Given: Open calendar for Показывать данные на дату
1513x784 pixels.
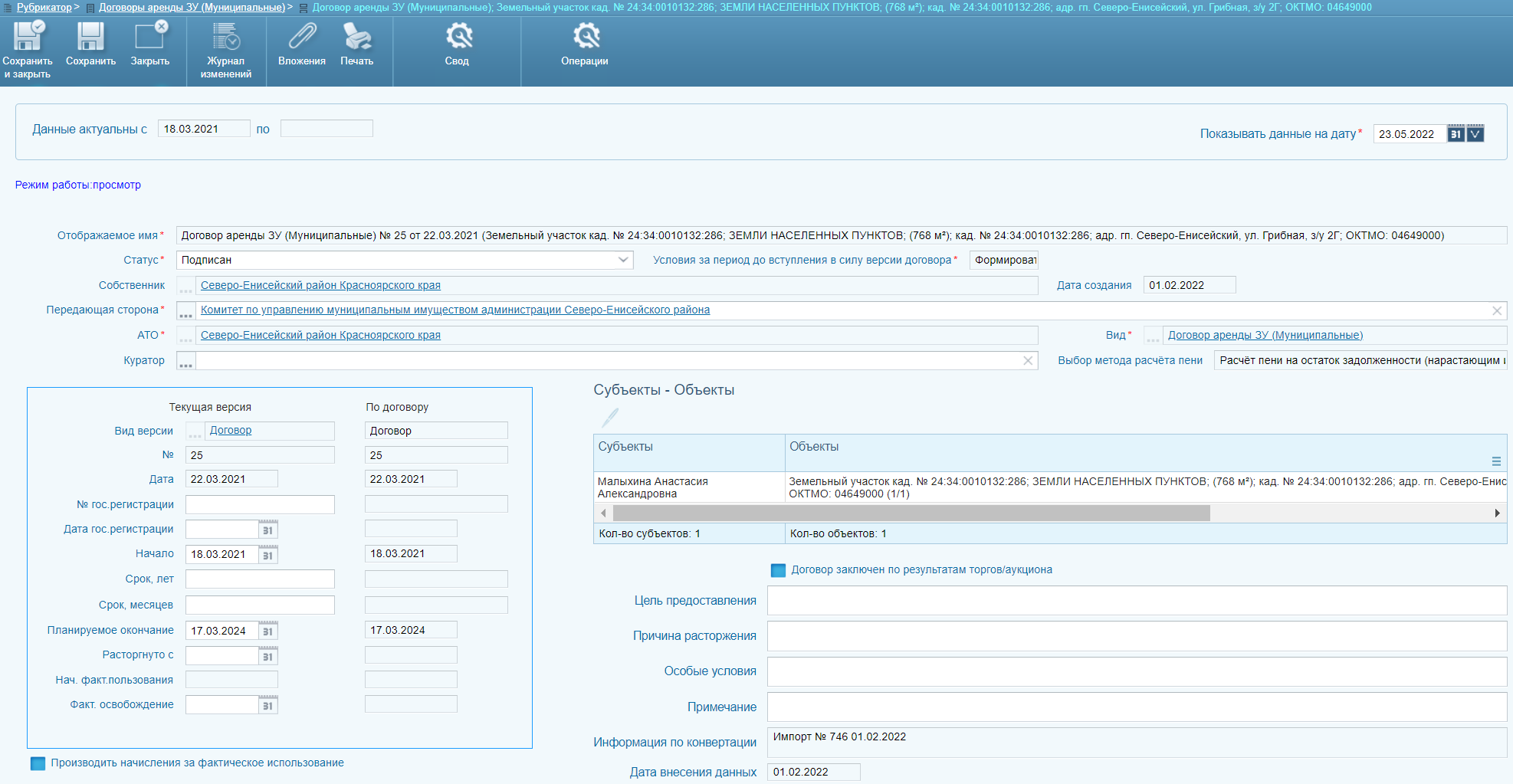Looking at the screenshot, I should point(1456,133).
